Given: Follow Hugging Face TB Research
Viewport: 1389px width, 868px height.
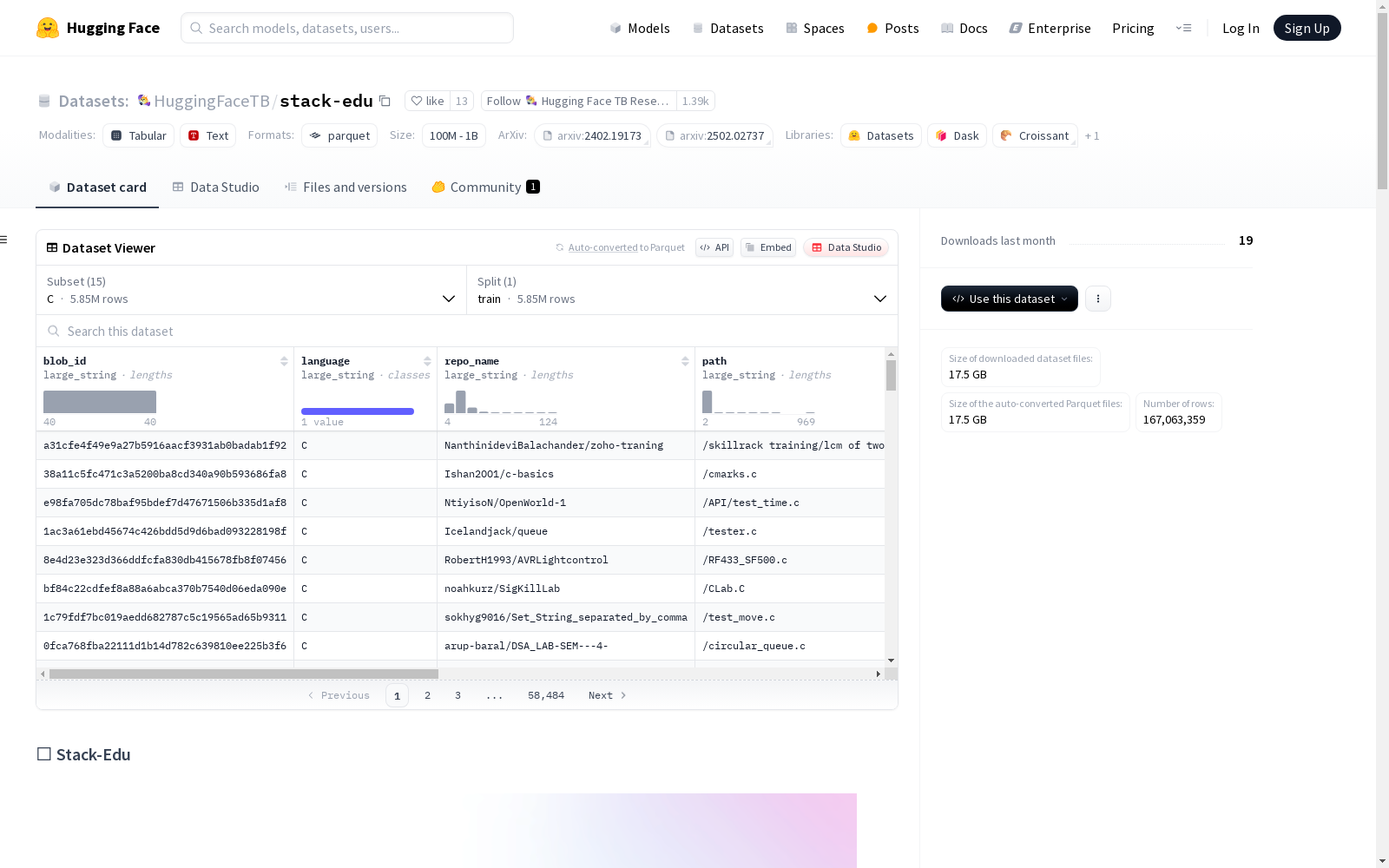Looking at the screenshot, I should (x=578, y=101).
